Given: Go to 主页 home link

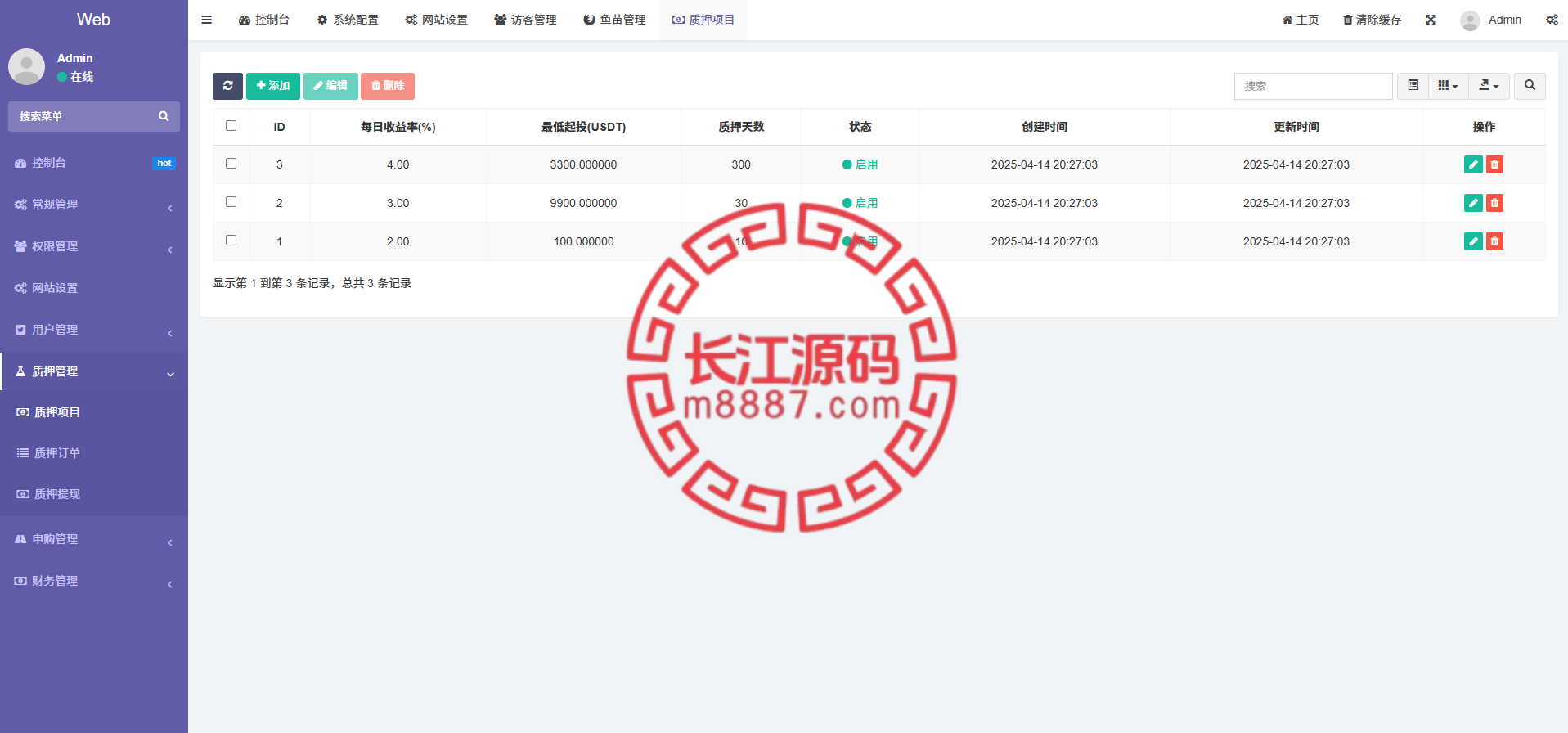Looking at the screenshot, I should tap(1301, 20).
